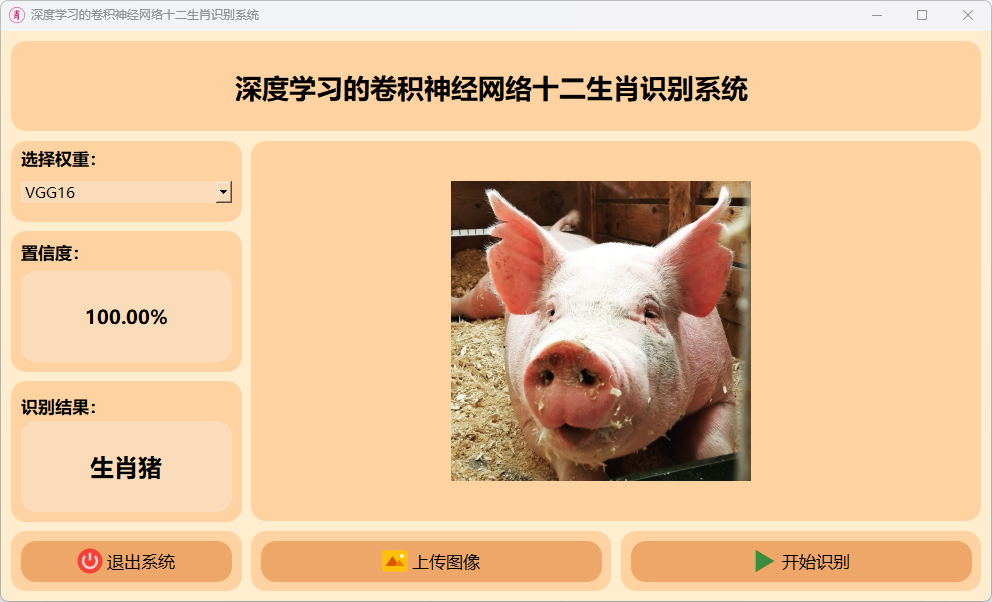Click the 上传图像 button text

[446, 562]
